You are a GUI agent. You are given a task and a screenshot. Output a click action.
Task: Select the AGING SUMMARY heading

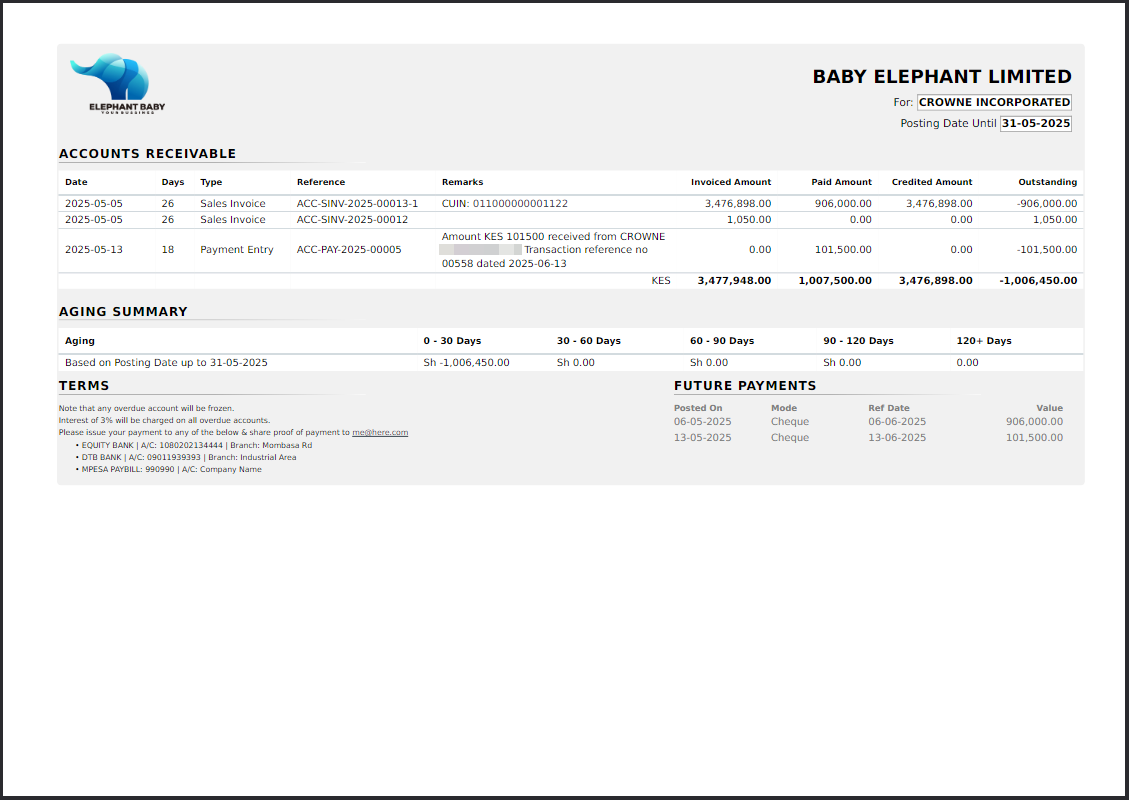[x=123, y=312]
